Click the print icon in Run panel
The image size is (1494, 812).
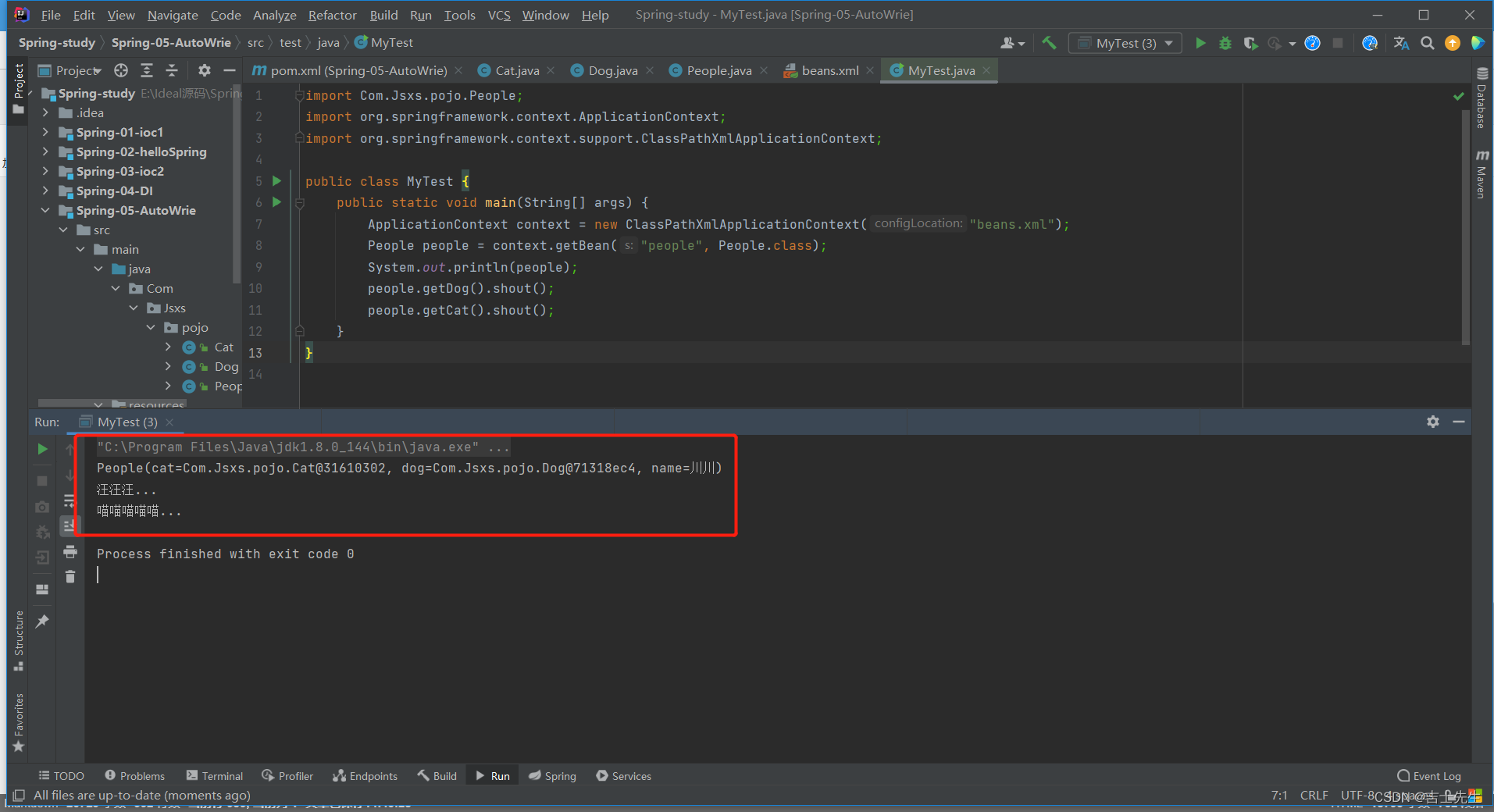click(x=70, y=552)
